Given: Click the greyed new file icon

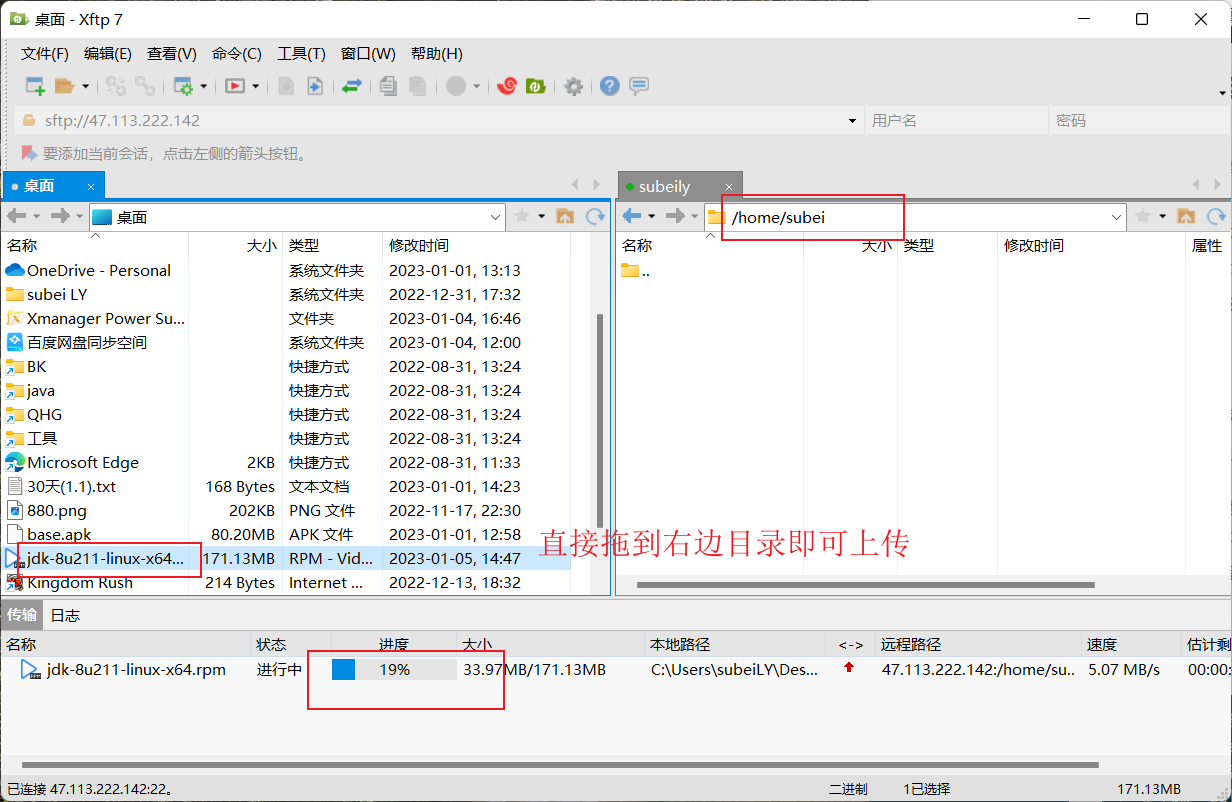Looking at the screenshot, I should click(286, 86).
